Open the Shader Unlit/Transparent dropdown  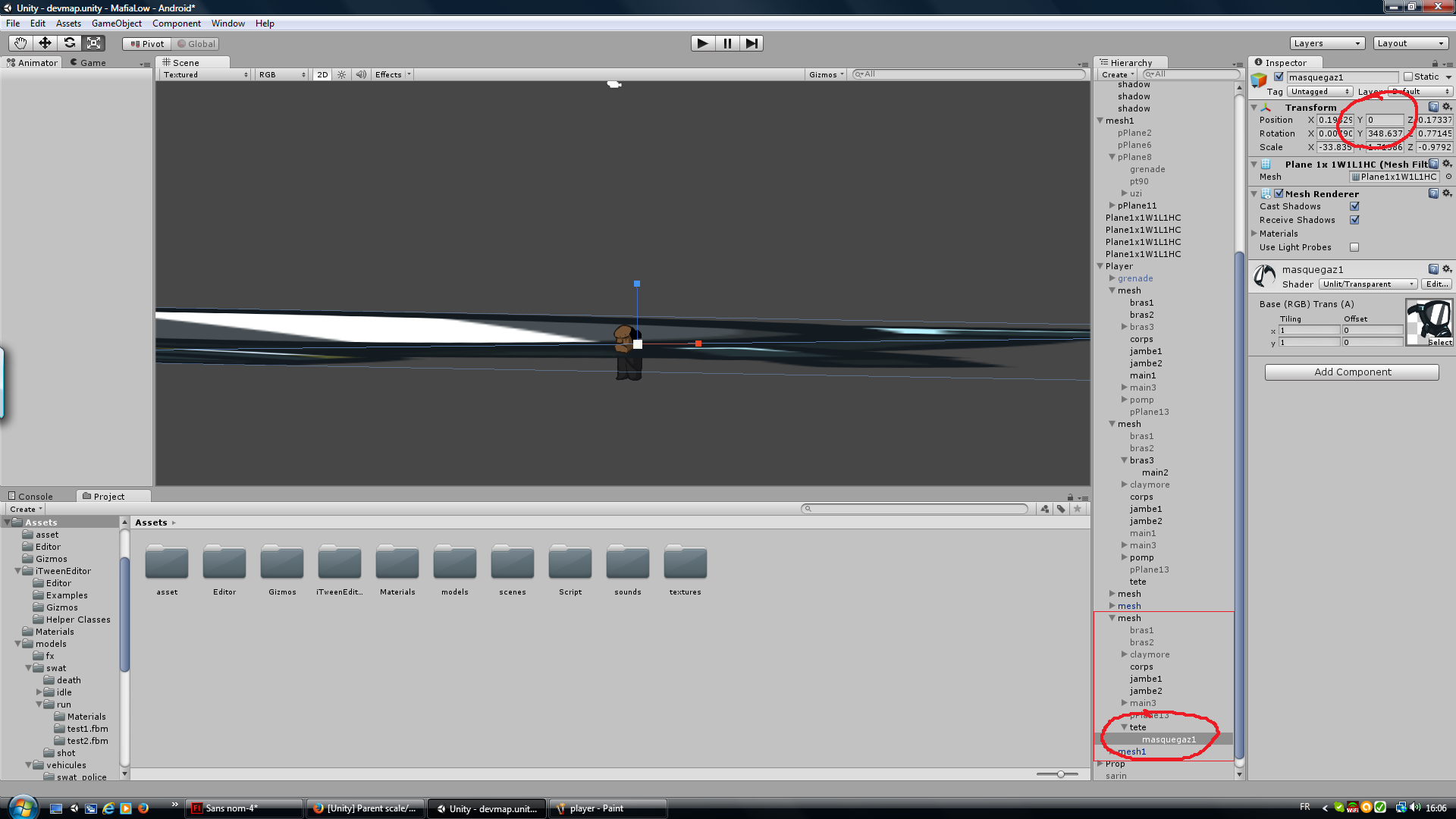1368,284
